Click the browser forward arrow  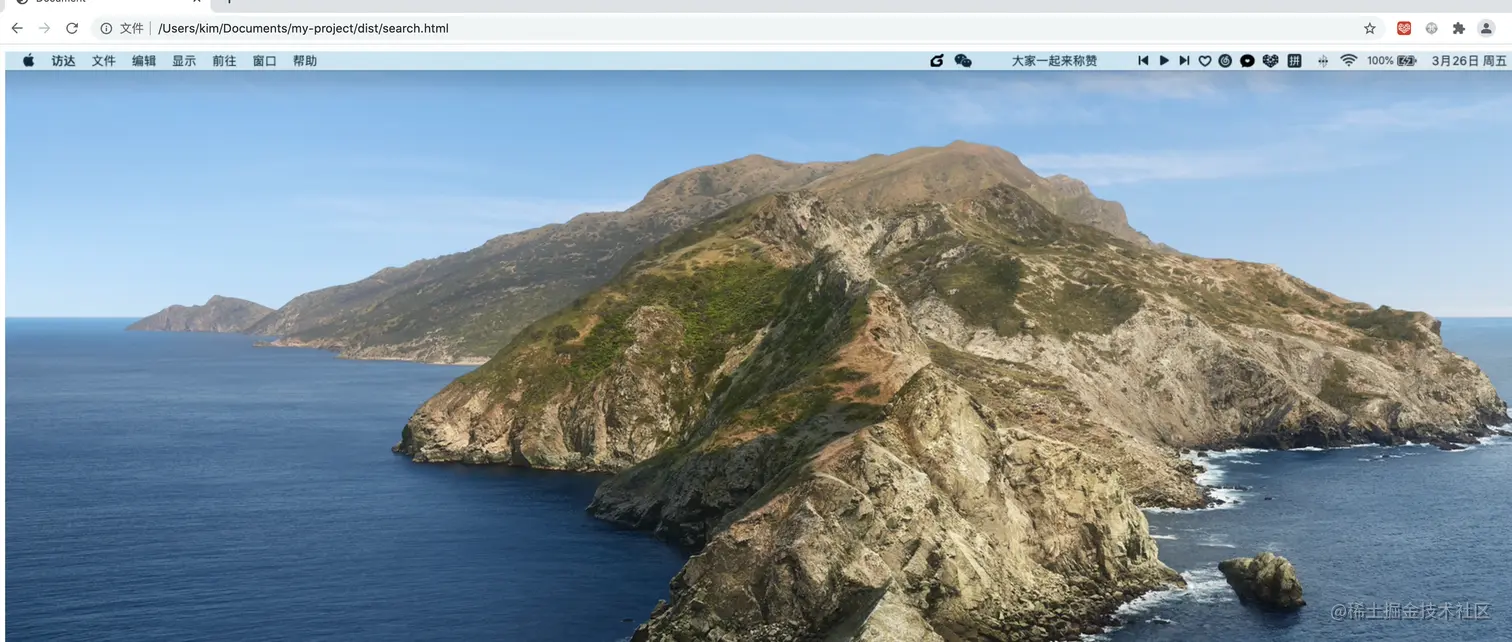(x=44, y=28)
